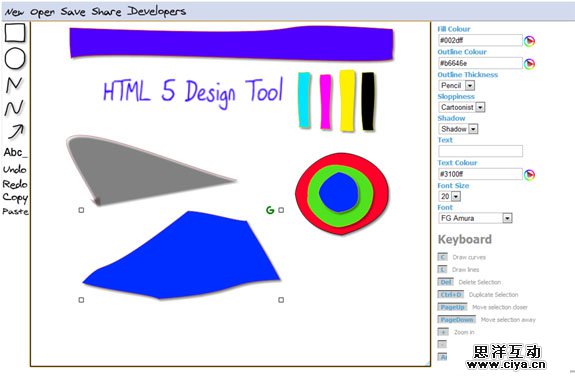Viewport: 575px width, 380px height.
Task: Click the Save menu item
Action: 73,12
